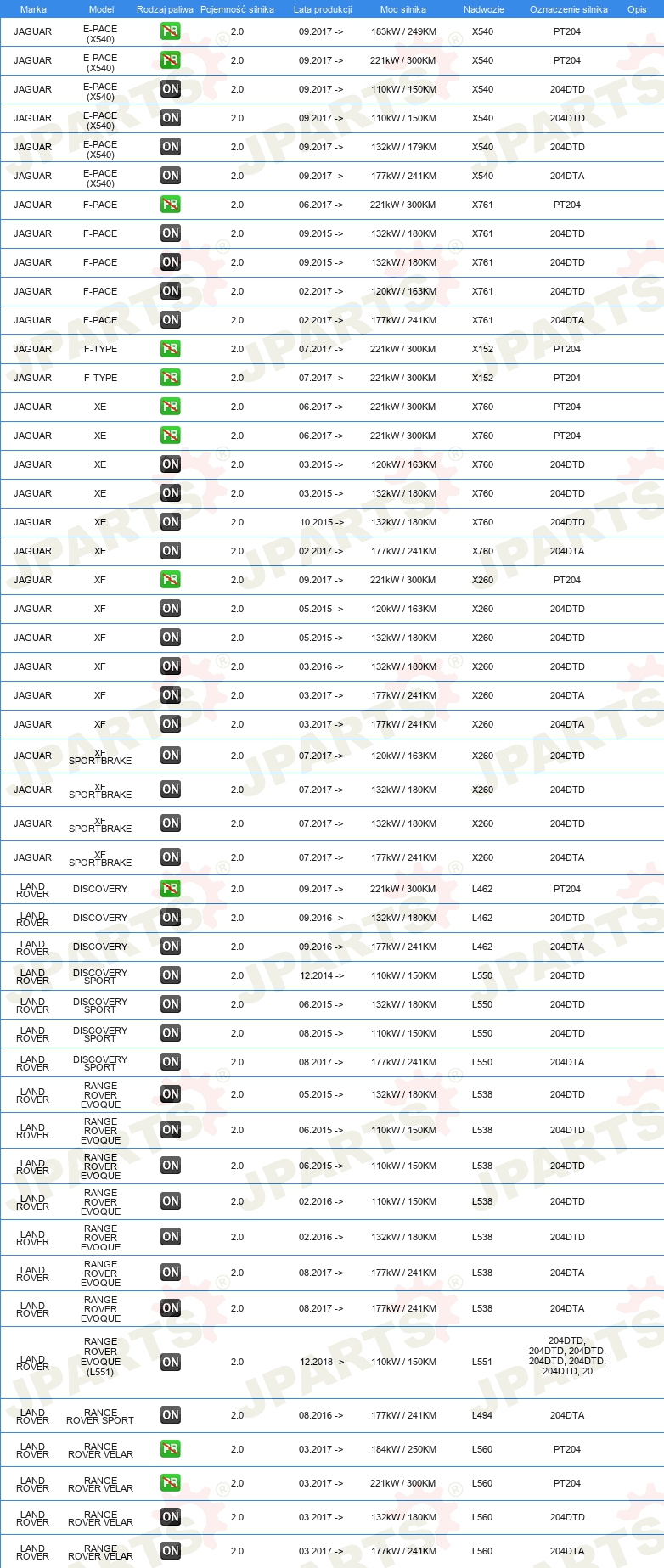Click diesel ON icon for XF Sportbrake 120kW / 163KM
This screenshot has width=664, height=1568.
point(171,756)
